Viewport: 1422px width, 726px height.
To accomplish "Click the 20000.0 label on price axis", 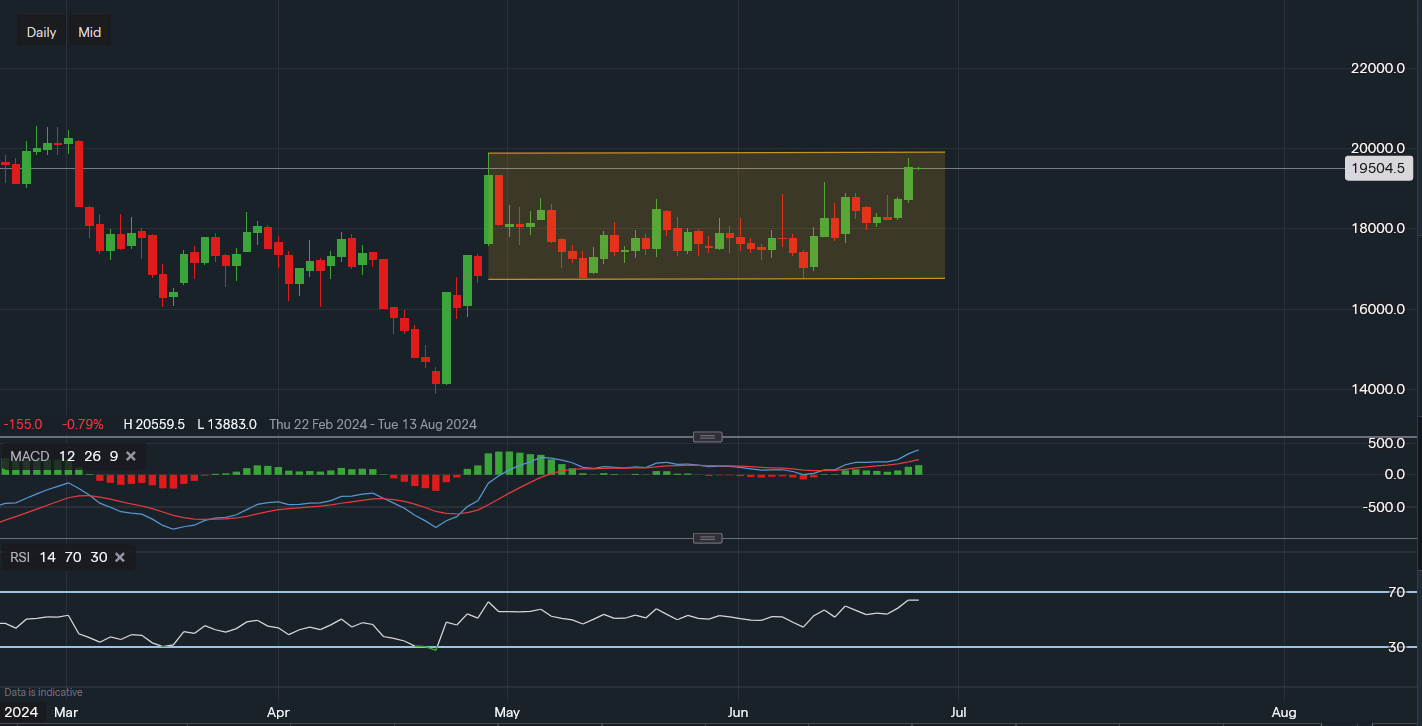I will pyautogui.click(x=1376, y=148).
